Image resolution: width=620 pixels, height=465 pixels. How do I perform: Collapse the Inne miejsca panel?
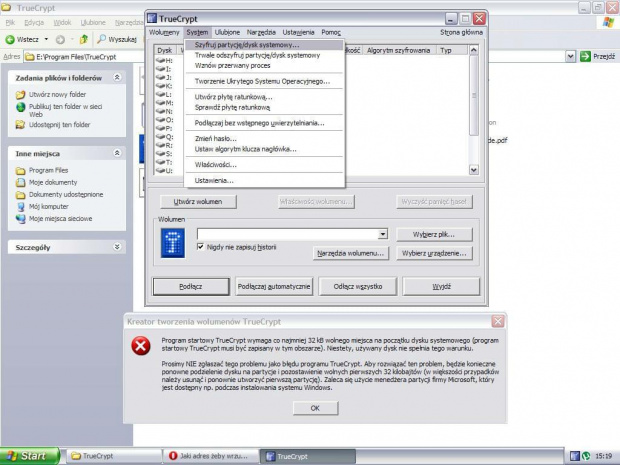[x=117, y=153]
